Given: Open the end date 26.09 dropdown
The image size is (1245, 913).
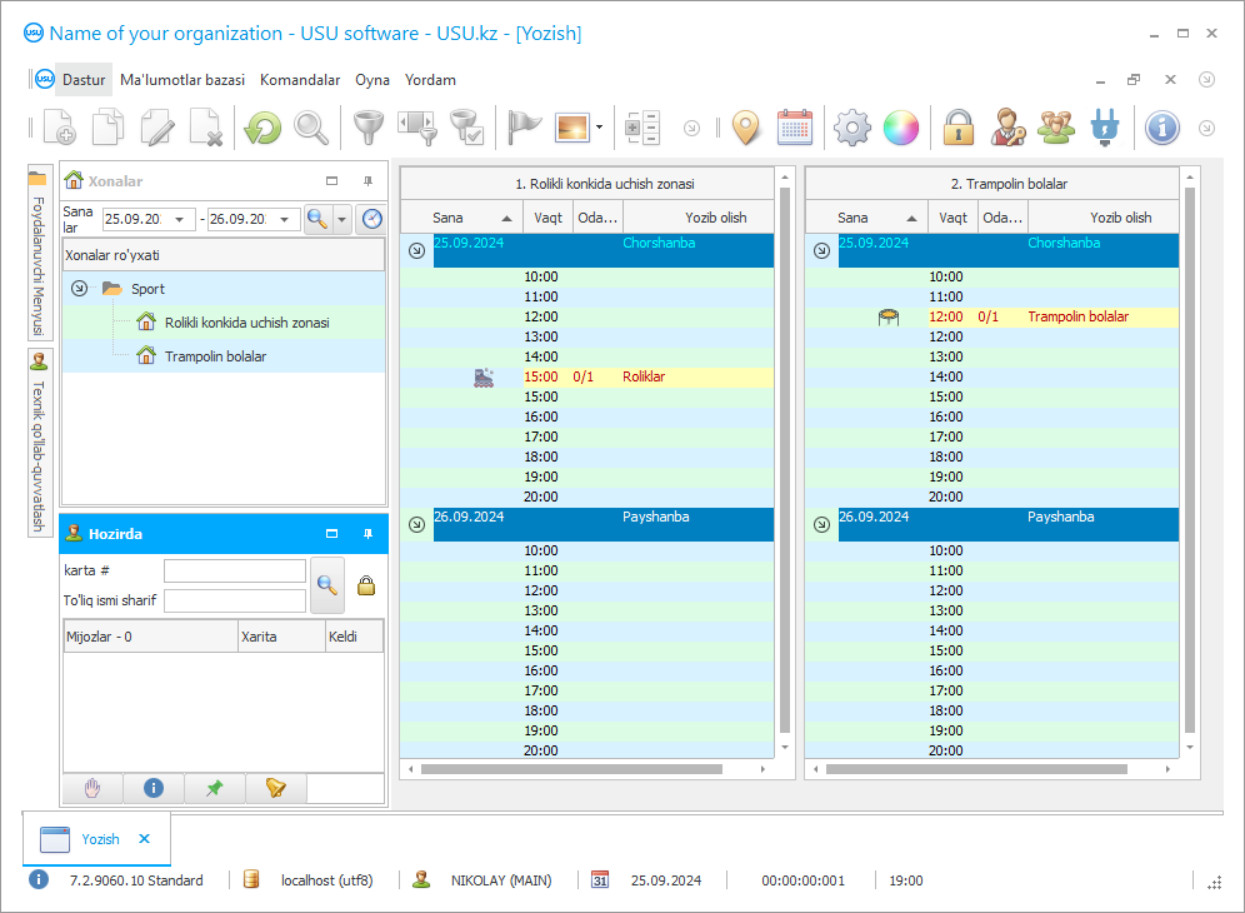Looking at the screenshot, I should [284, 219].
